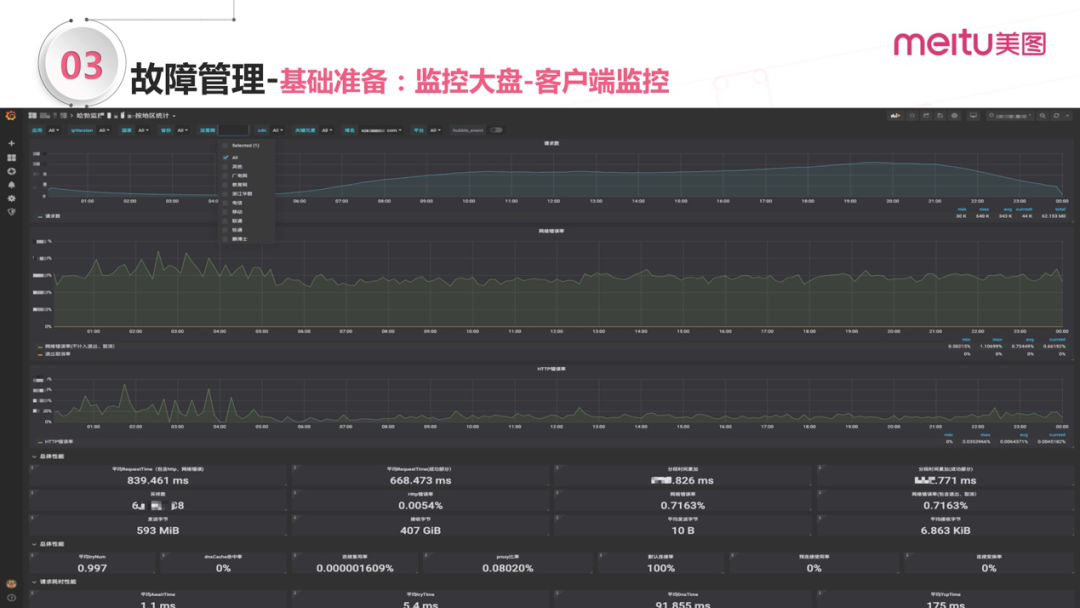Viewport: 1080px width, 608px height.
Task: Click the 6.863 KiB stat value
Action: pyautogui.click(x=945, y=530)
